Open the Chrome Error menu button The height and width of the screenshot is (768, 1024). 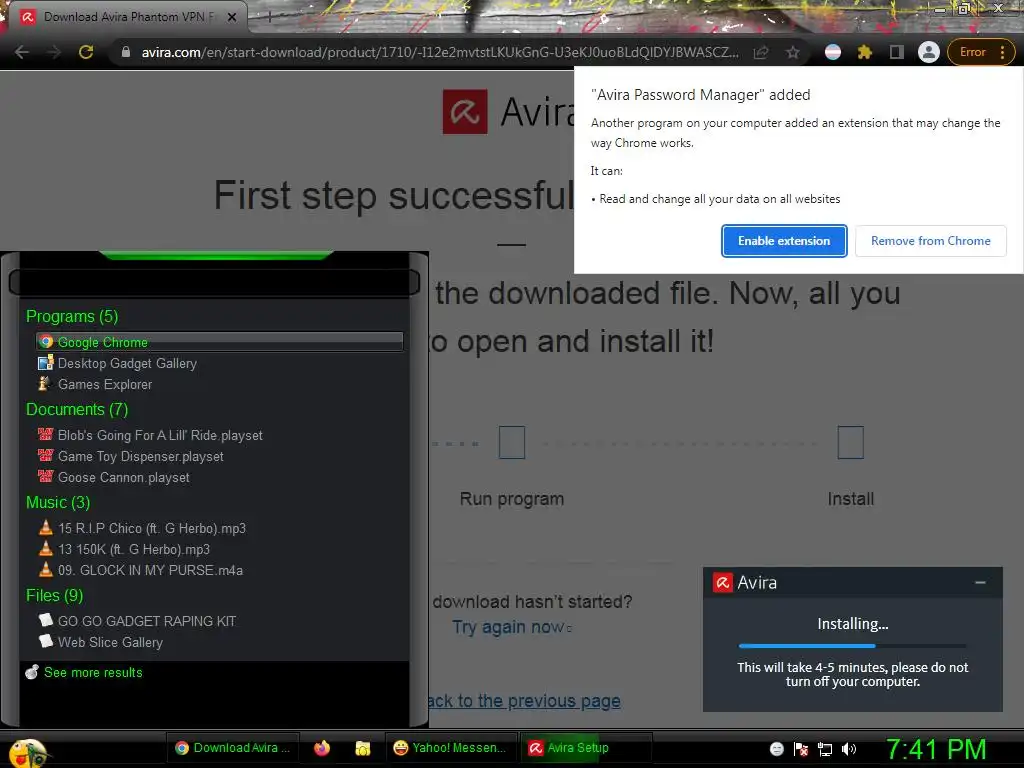tap(981, 52)
